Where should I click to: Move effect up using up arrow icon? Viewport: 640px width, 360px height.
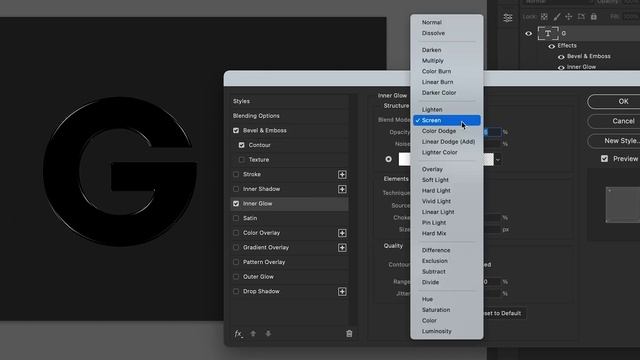point(253,333)
